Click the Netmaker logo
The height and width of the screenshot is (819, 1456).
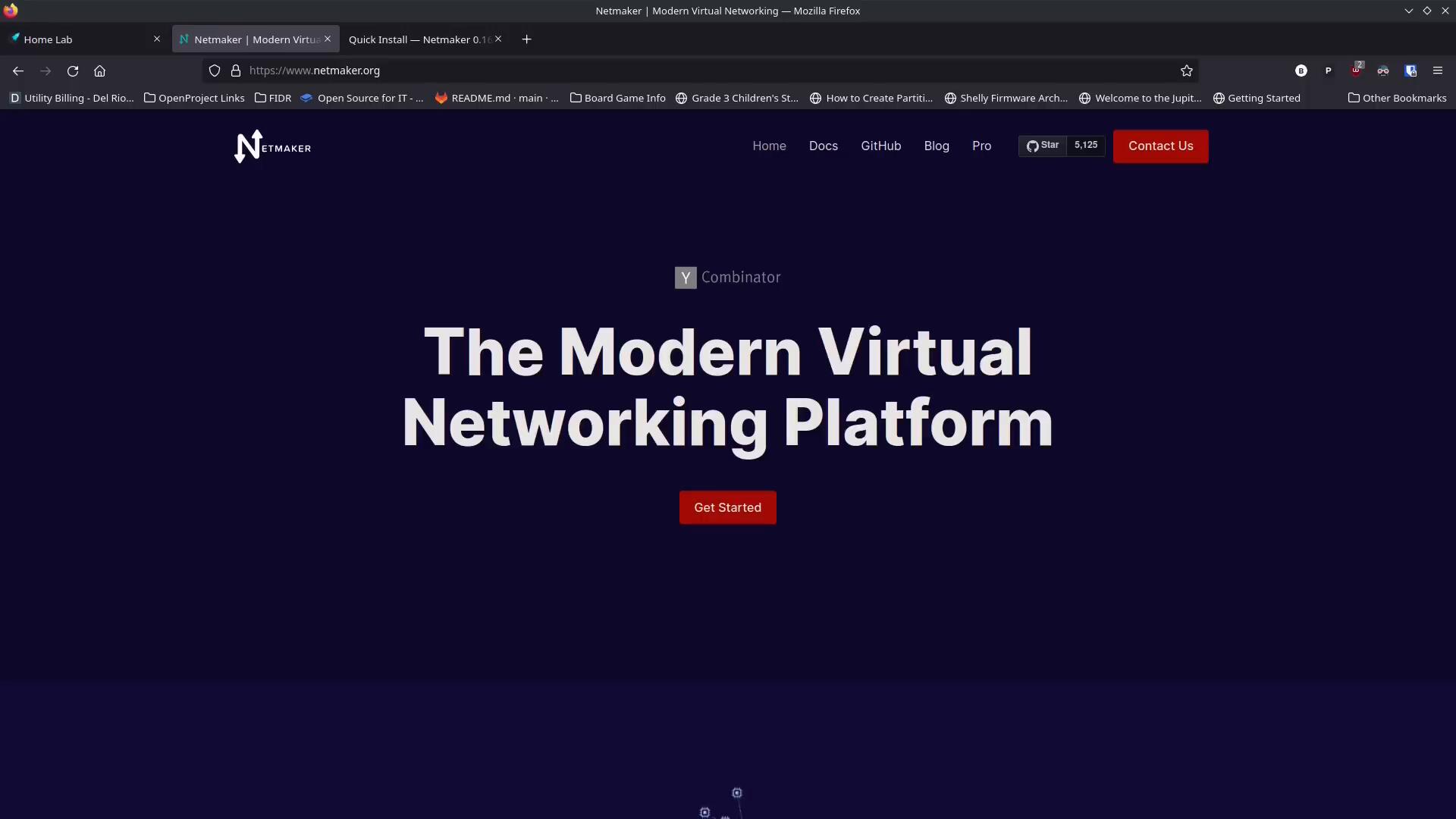(x=273, y=146)
